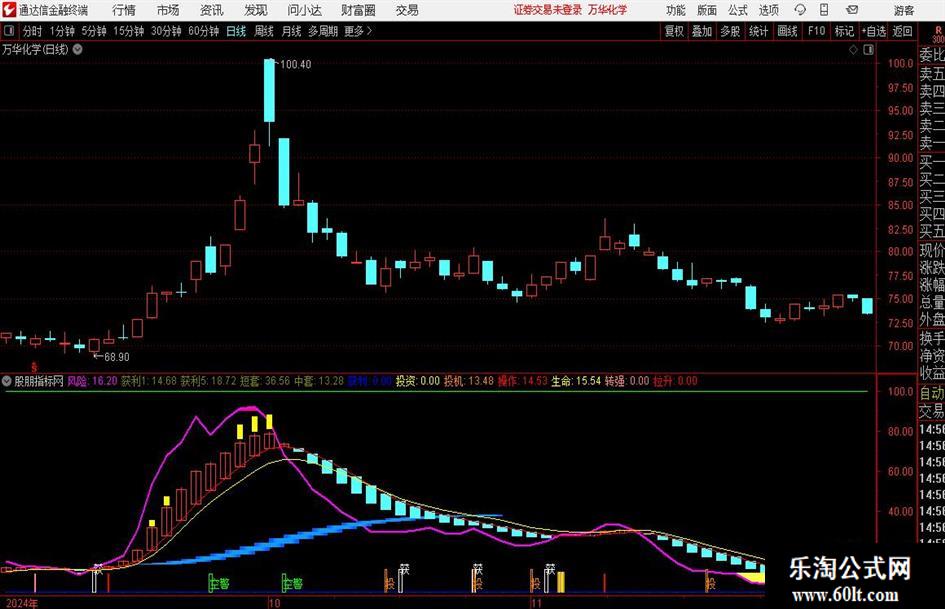Click the 复权 toolbar button

pos(674,31)
